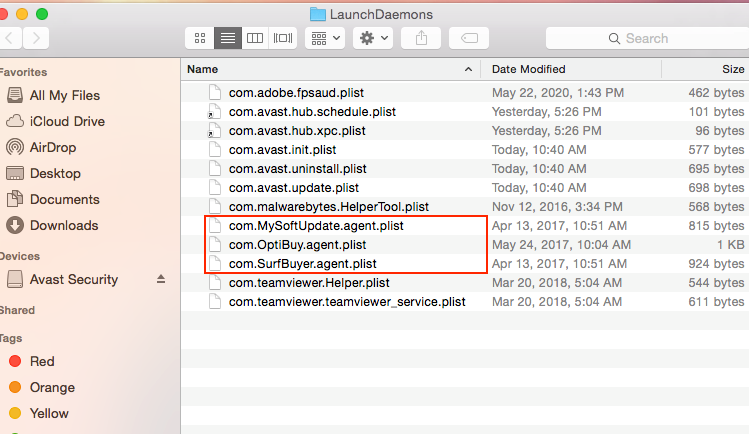Select the Avast Security device
The image size is (749, 434).
(74, 279)
